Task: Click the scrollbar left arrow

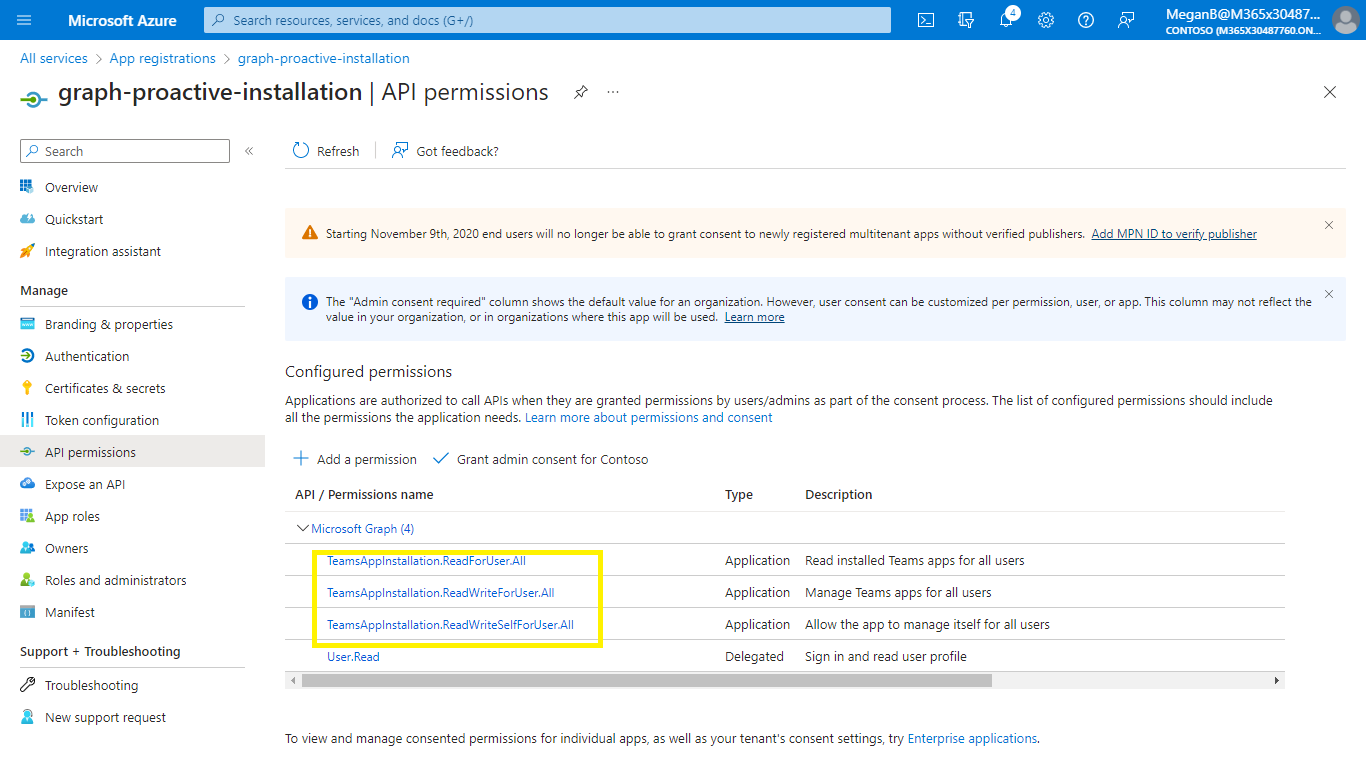Action: pyautogui.click(x=293, y=680)
